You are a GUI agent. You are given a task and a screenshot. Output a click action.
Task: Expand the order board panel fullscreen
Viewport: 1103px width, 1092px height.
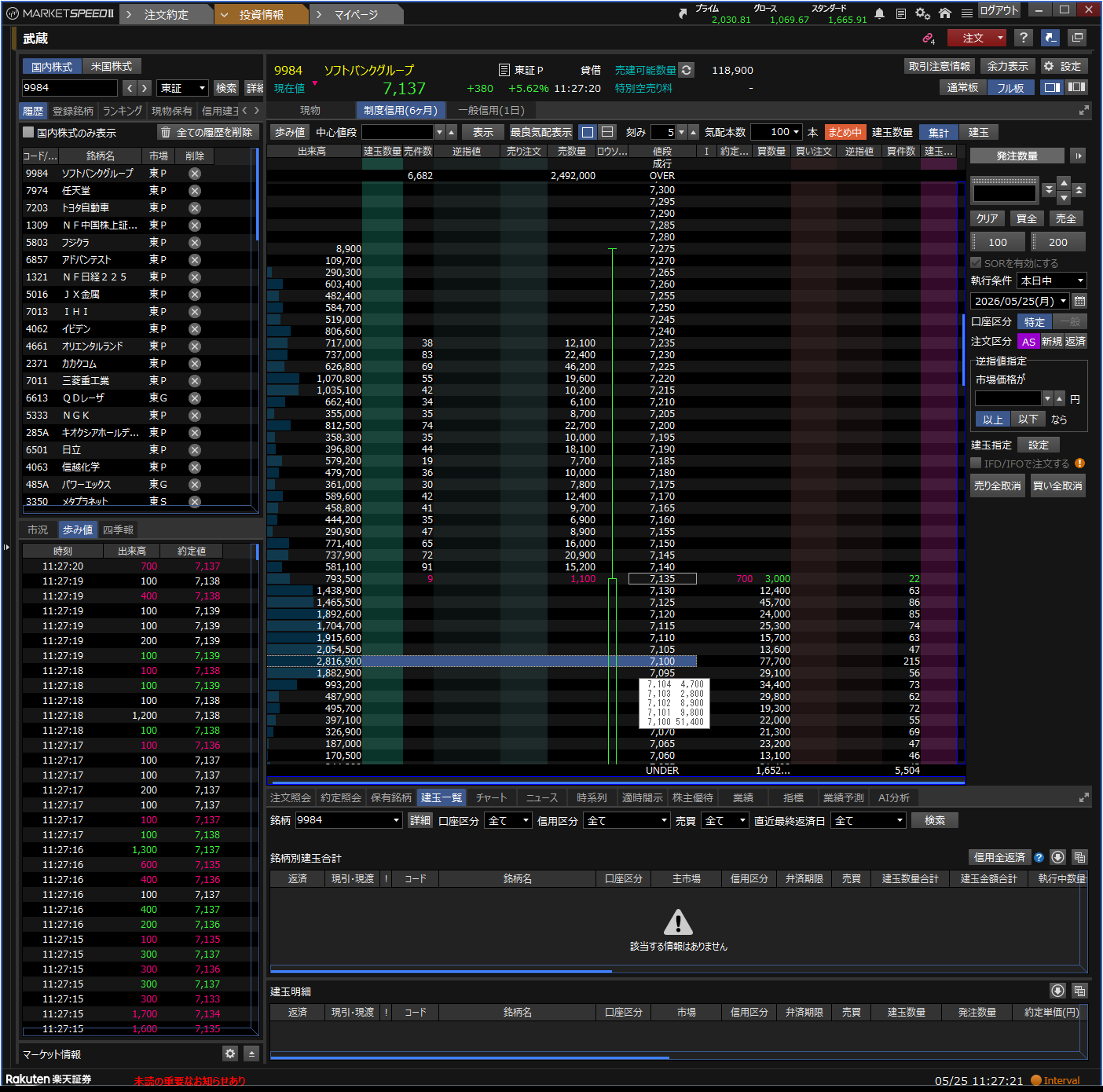coord(1084,111)
